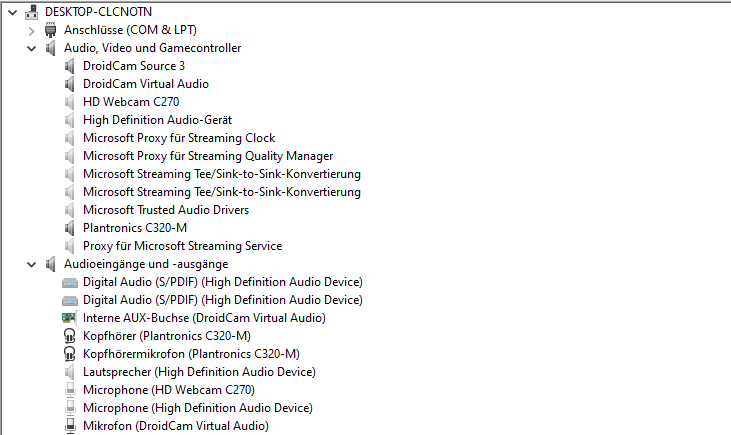The width and height of the screenshot is (731, 435).
Task: Click speaker icon of Audioeingänge und -ausgänge
Action: (x=50, y=264)
